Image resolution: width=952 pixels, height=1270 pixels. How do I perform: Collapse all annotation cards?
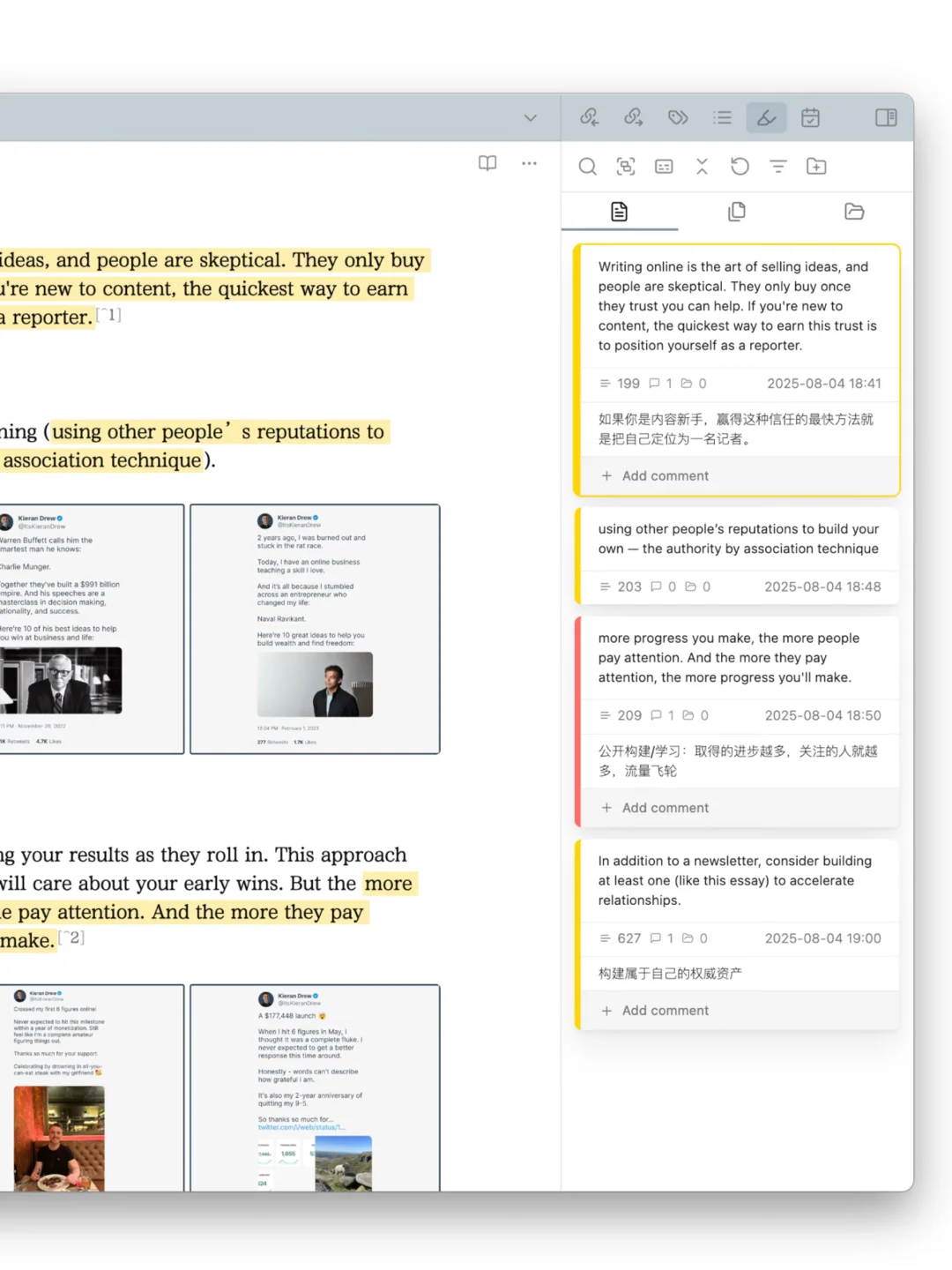click(x=702, y=166)
